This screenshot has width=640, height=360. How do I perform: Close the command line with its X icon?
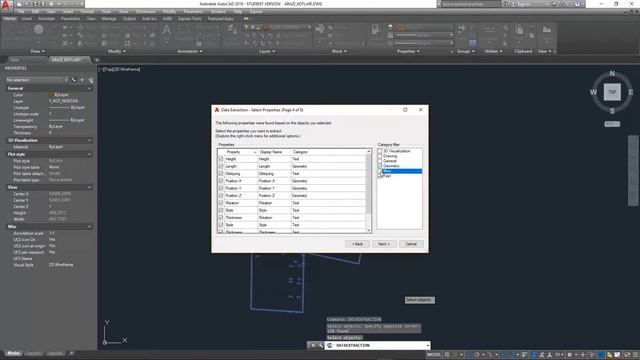[313, 345]
